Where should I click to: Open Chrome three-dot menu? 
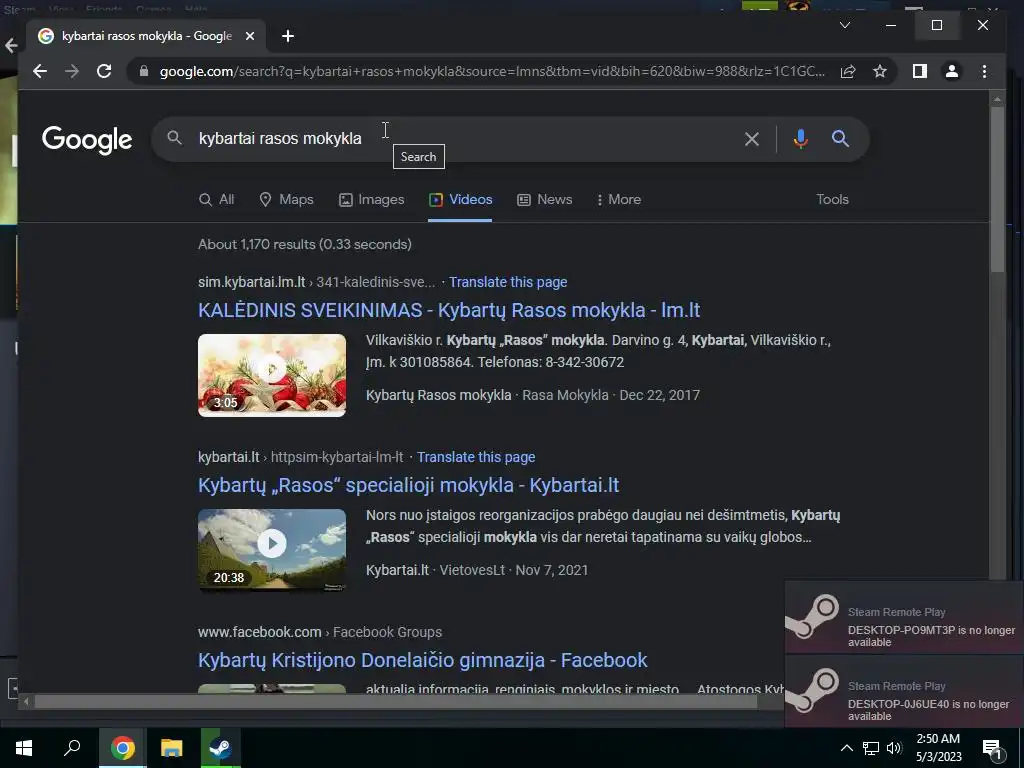[984, 71]
